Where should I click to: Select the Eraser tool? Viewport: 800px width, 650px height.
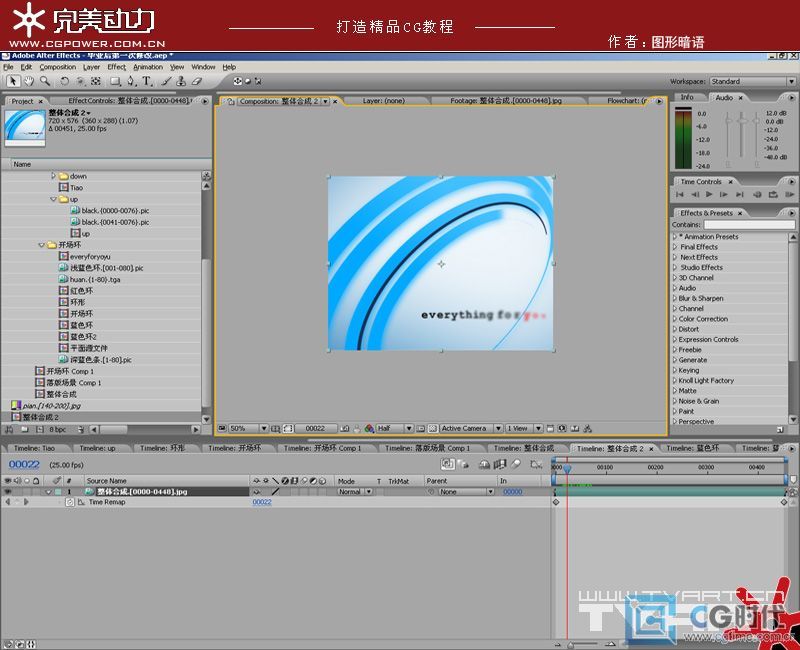(x=197, y=81)
